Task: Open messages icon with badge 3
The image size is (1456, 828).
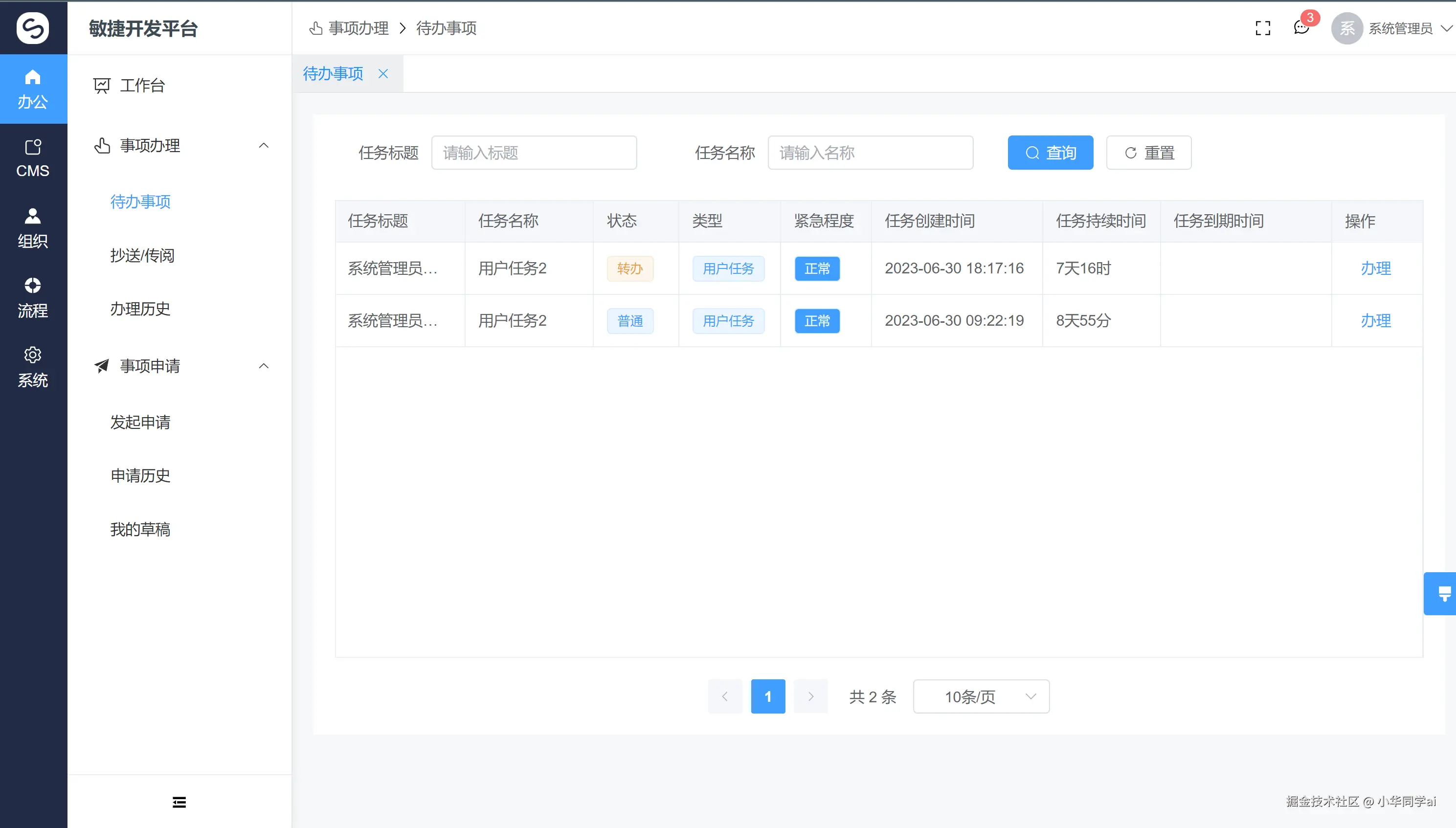Action: click(1301, 27)
